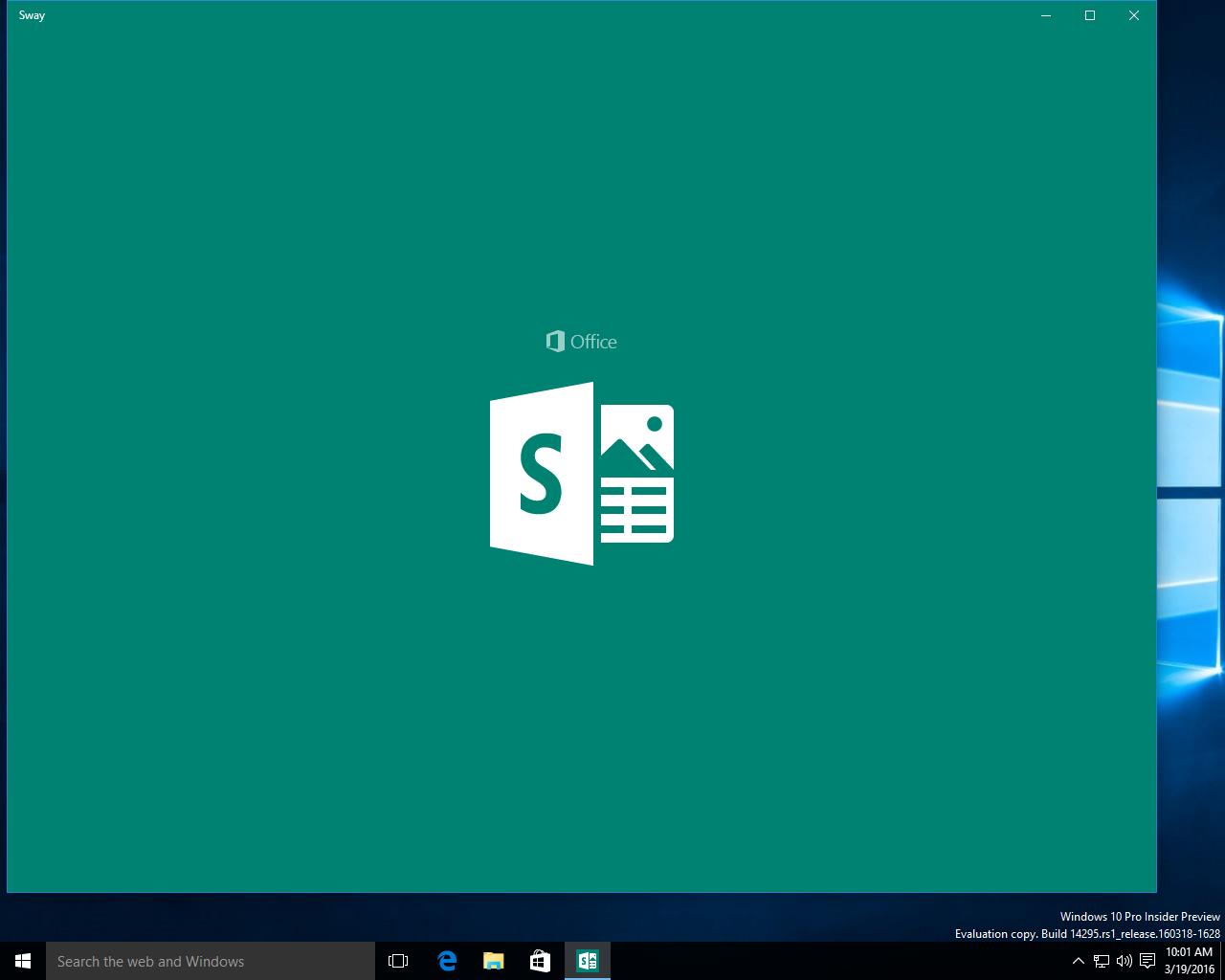Open the Action Center notifications icon
Image resolution: width=1225 pixels, height=980 pixels.
1147,961
